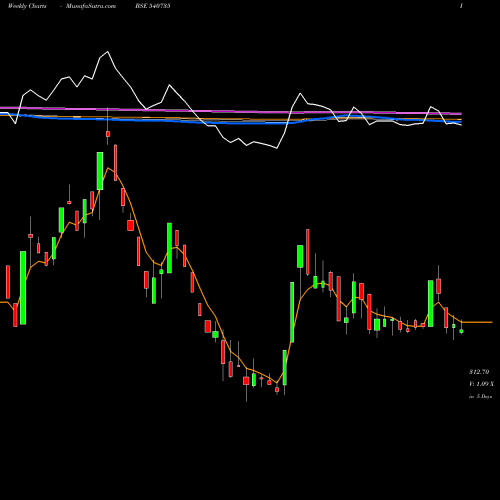The width and height of the screenshot is (500, 500).
Task: Click the 'MunafaSutra.com' label
Action: point(91,6)
